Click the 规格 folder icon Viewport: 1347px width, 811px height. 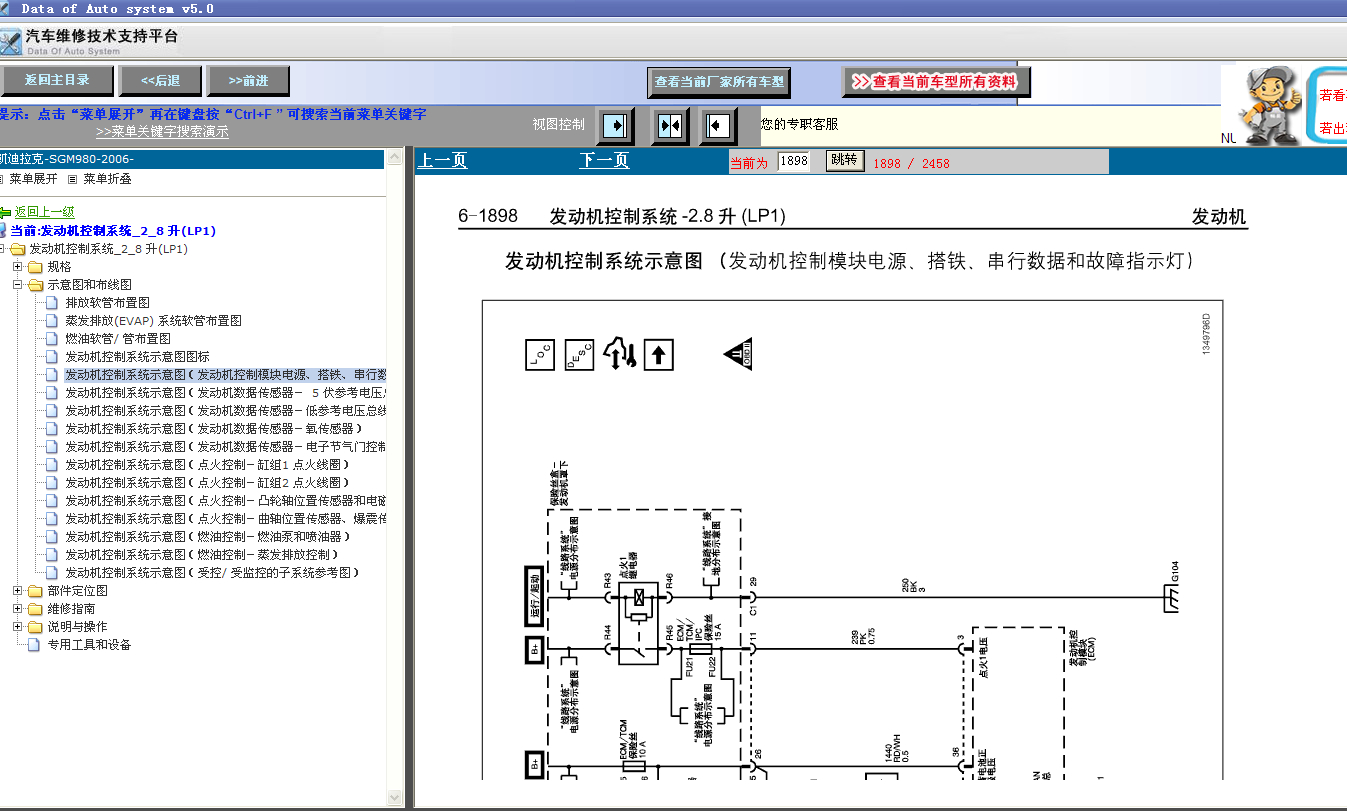point(35,267)
